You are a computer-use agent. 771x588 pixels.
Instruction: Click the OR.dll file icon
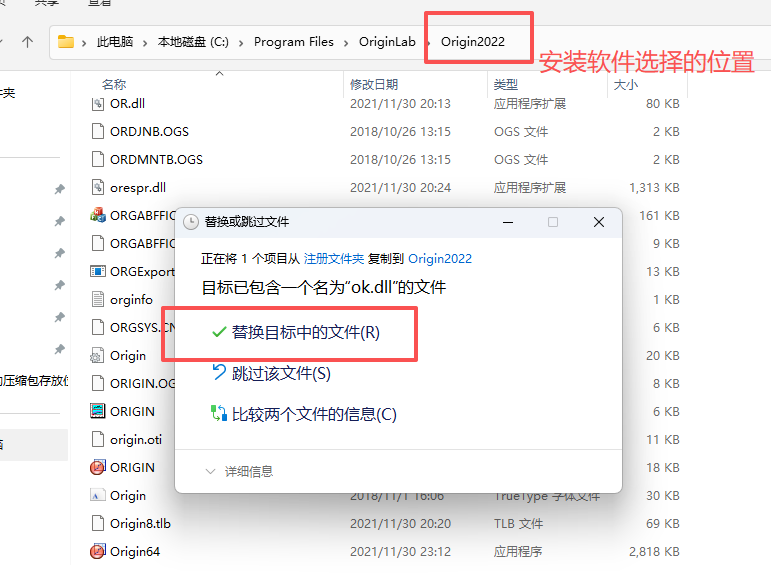coord(98,104)
